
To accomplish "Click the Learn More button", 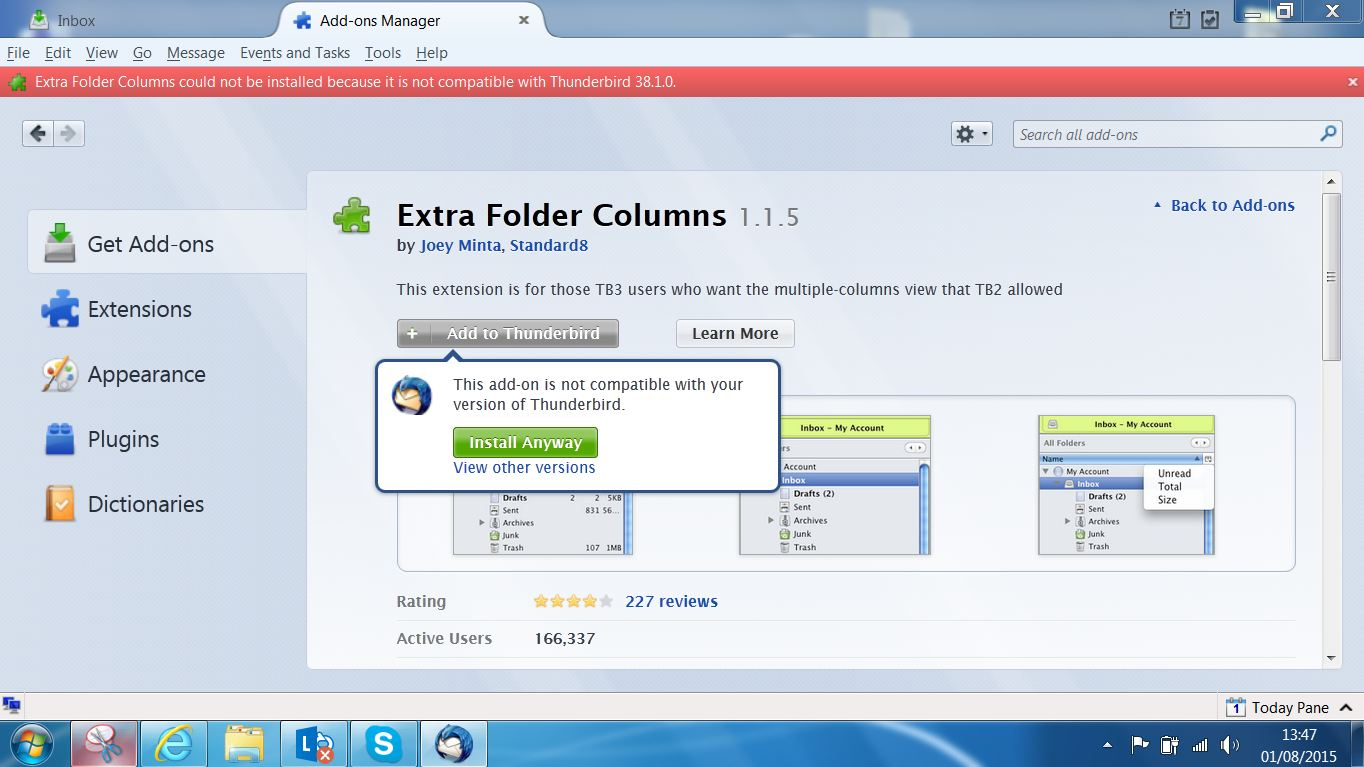I will (735, 333).
